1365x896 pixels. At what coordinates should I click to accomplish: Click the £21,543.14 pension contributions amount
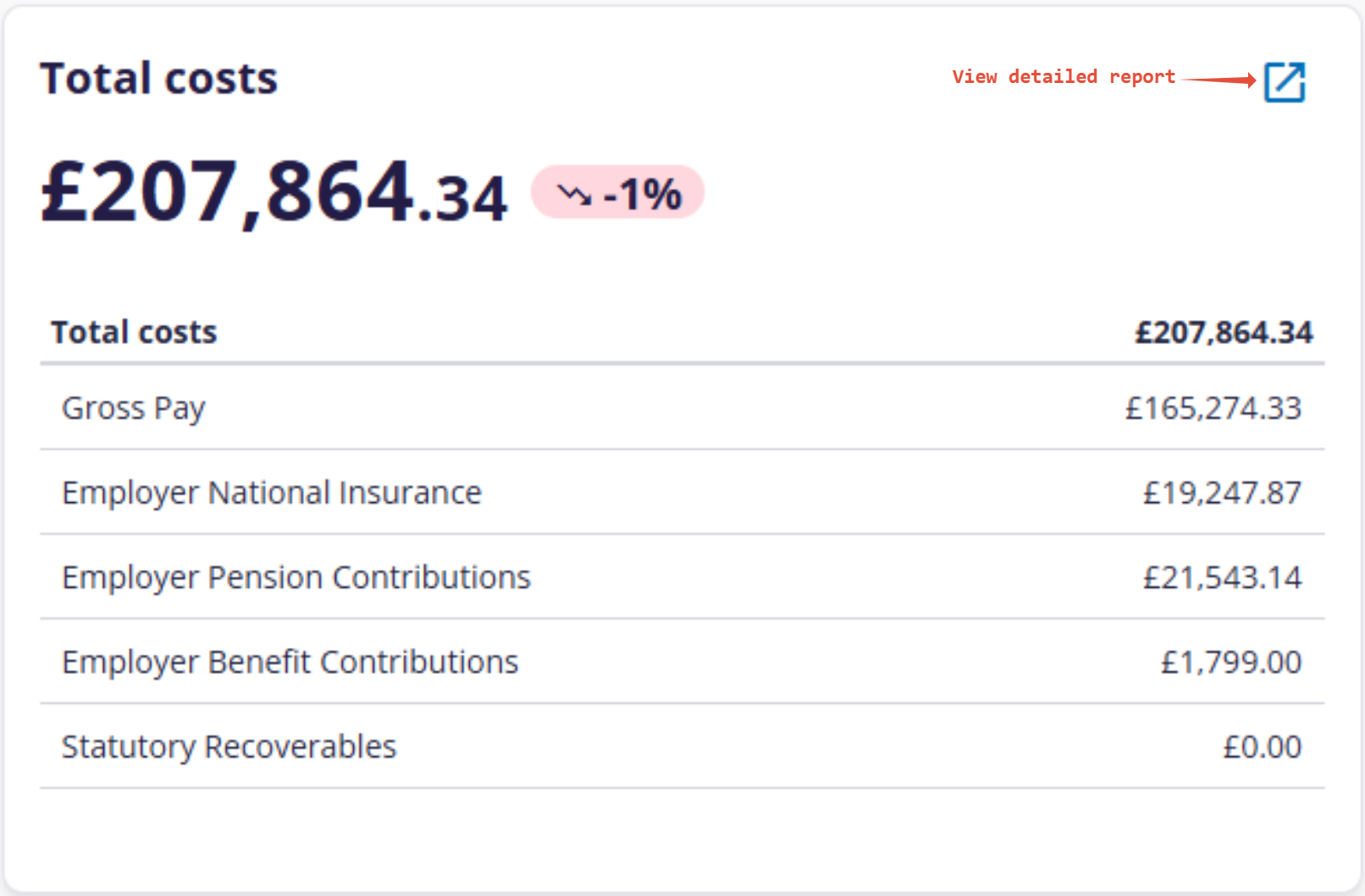(x=1221, y=578)
